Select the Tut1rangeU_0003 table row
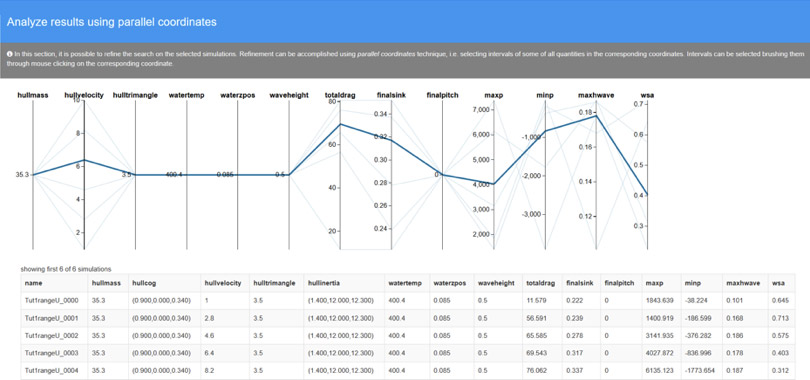The height and width of the screenshot is (380, 810). point(408,353)
